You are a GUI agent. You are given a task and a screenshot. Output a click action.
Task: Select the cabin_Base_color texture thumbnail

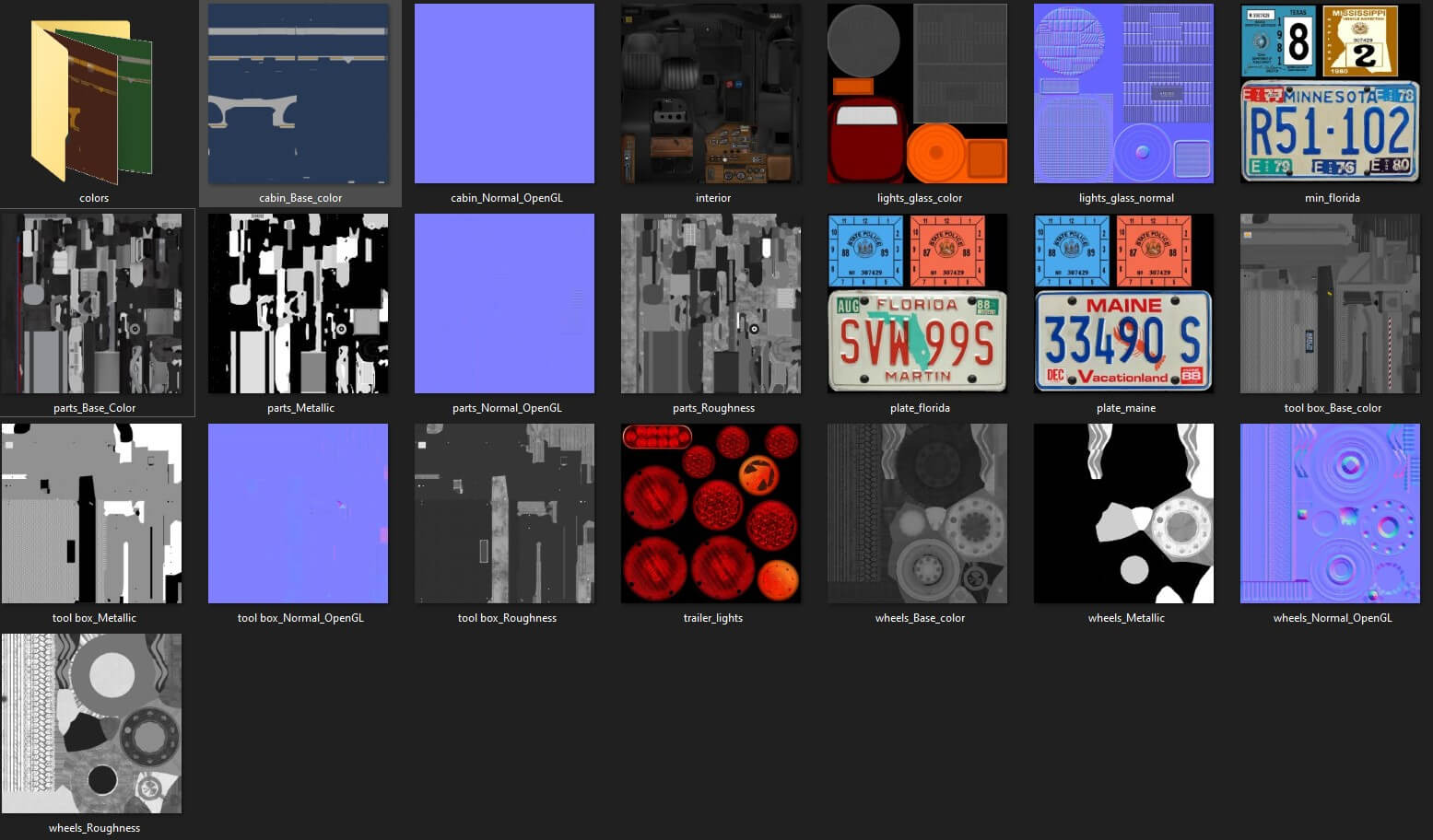click(x=299, y=94)
